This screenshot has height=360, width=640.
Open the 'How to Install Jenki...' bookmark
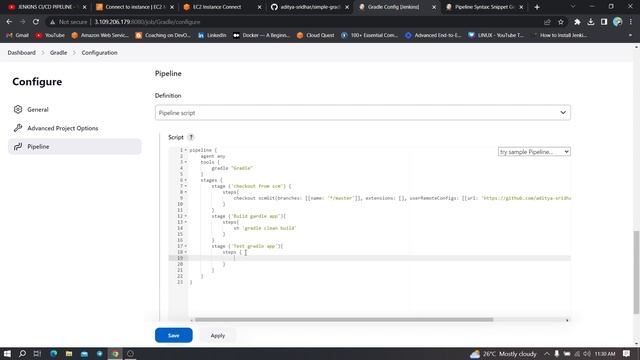click(560, 36)
